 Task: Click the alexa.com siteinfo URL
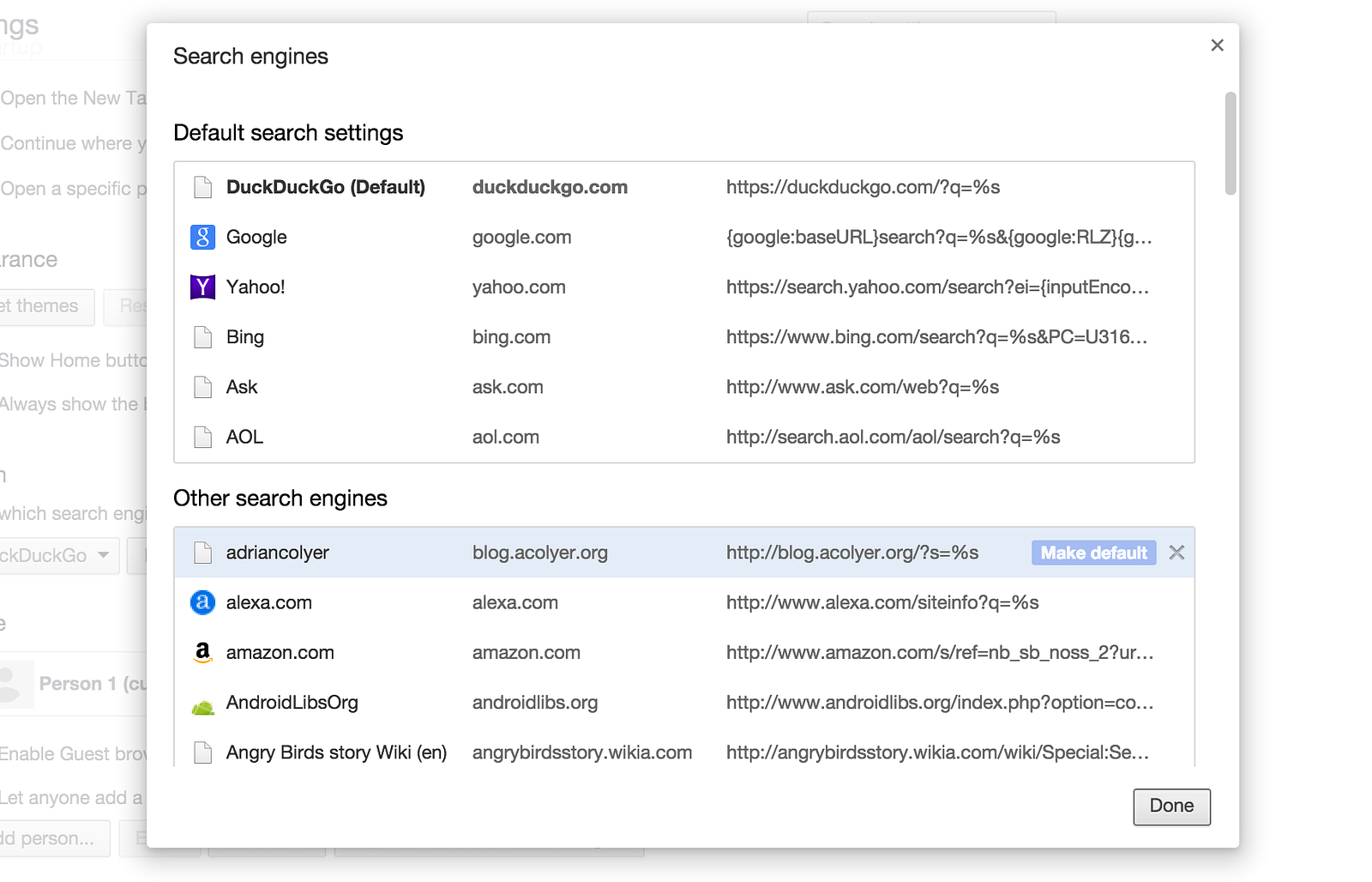click(882, 602)
